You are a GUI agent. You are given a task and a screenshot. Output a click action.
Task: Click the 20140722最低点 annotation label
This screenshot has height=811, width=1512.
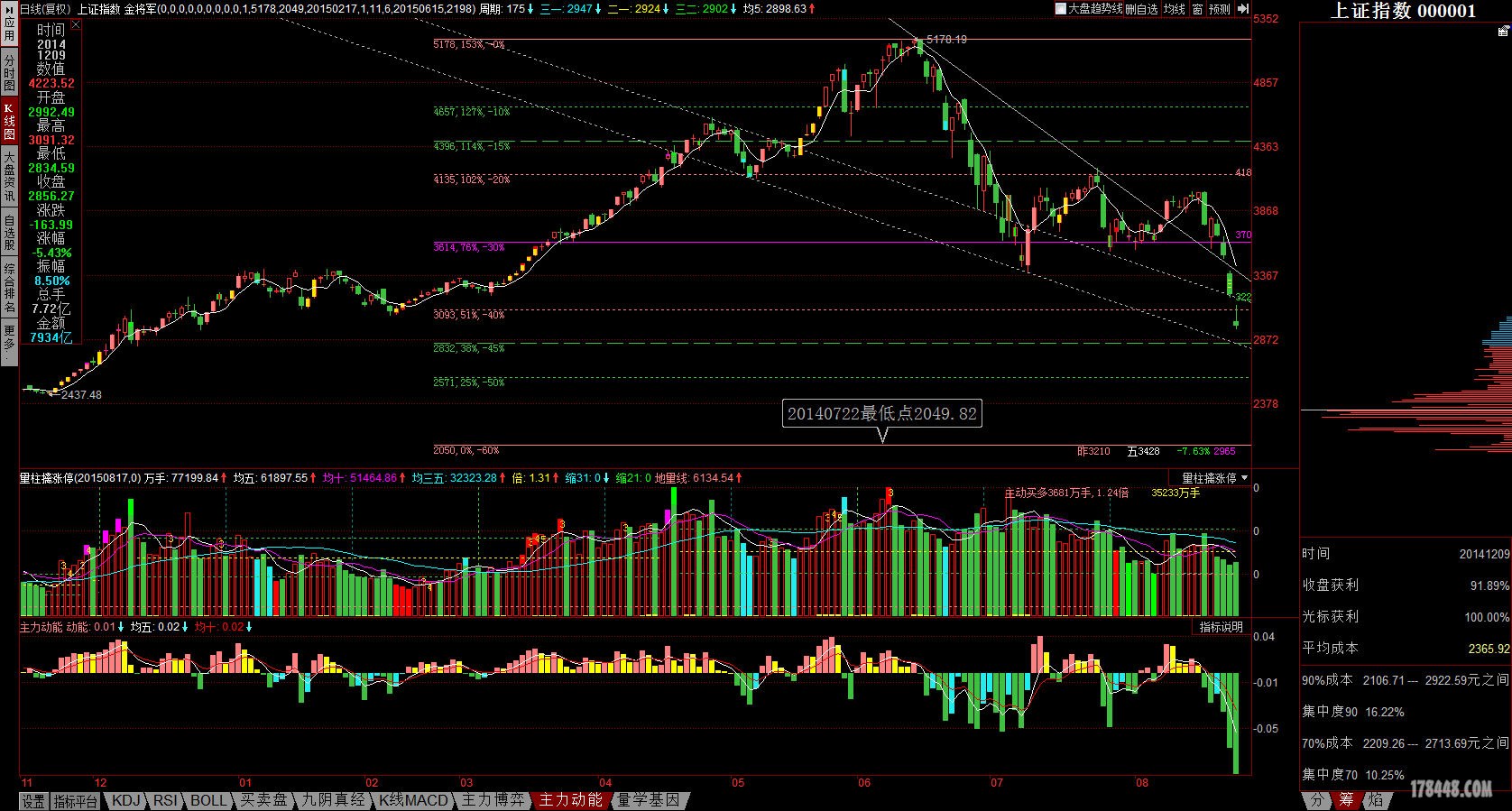tap(881, 414)
